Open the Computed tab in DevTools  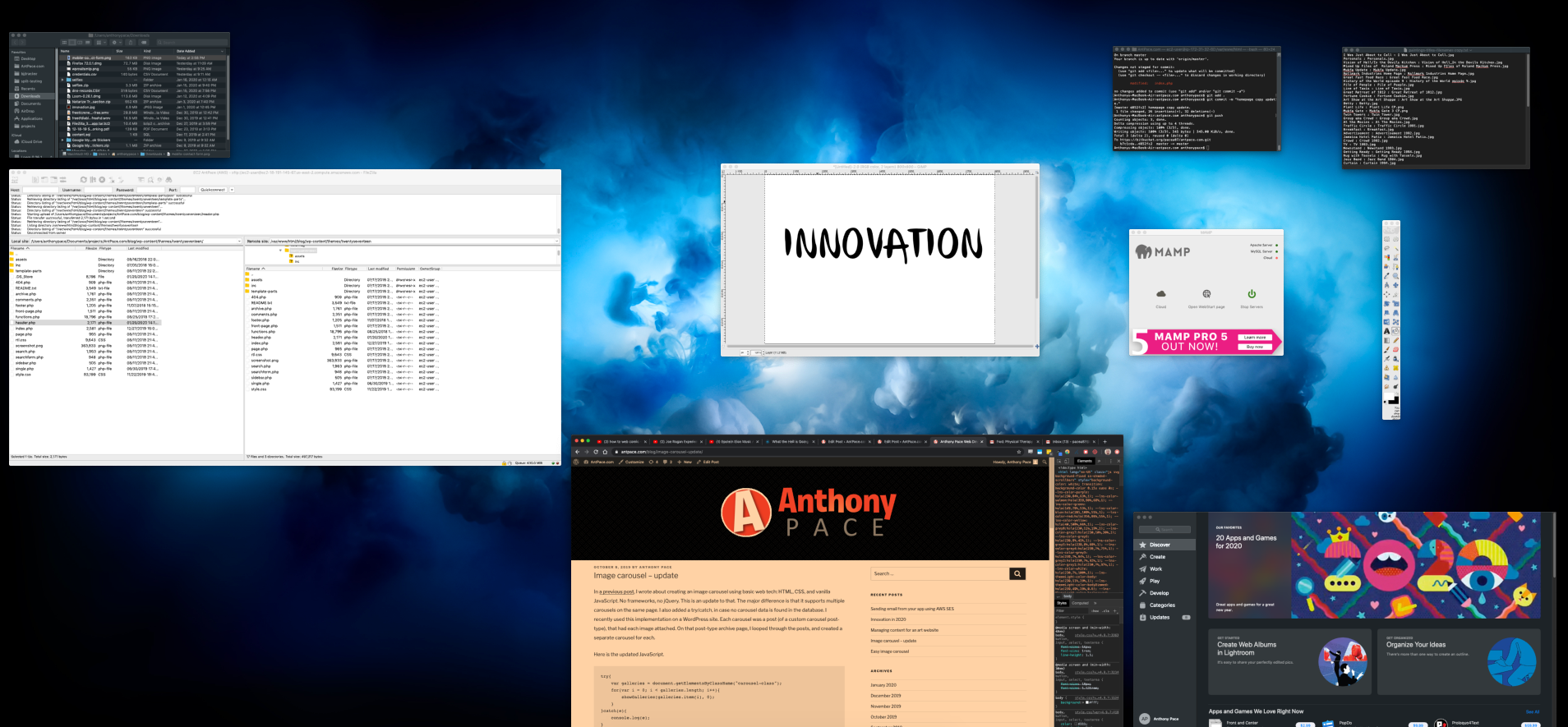pyautogui.click(x=1080, y=603)
